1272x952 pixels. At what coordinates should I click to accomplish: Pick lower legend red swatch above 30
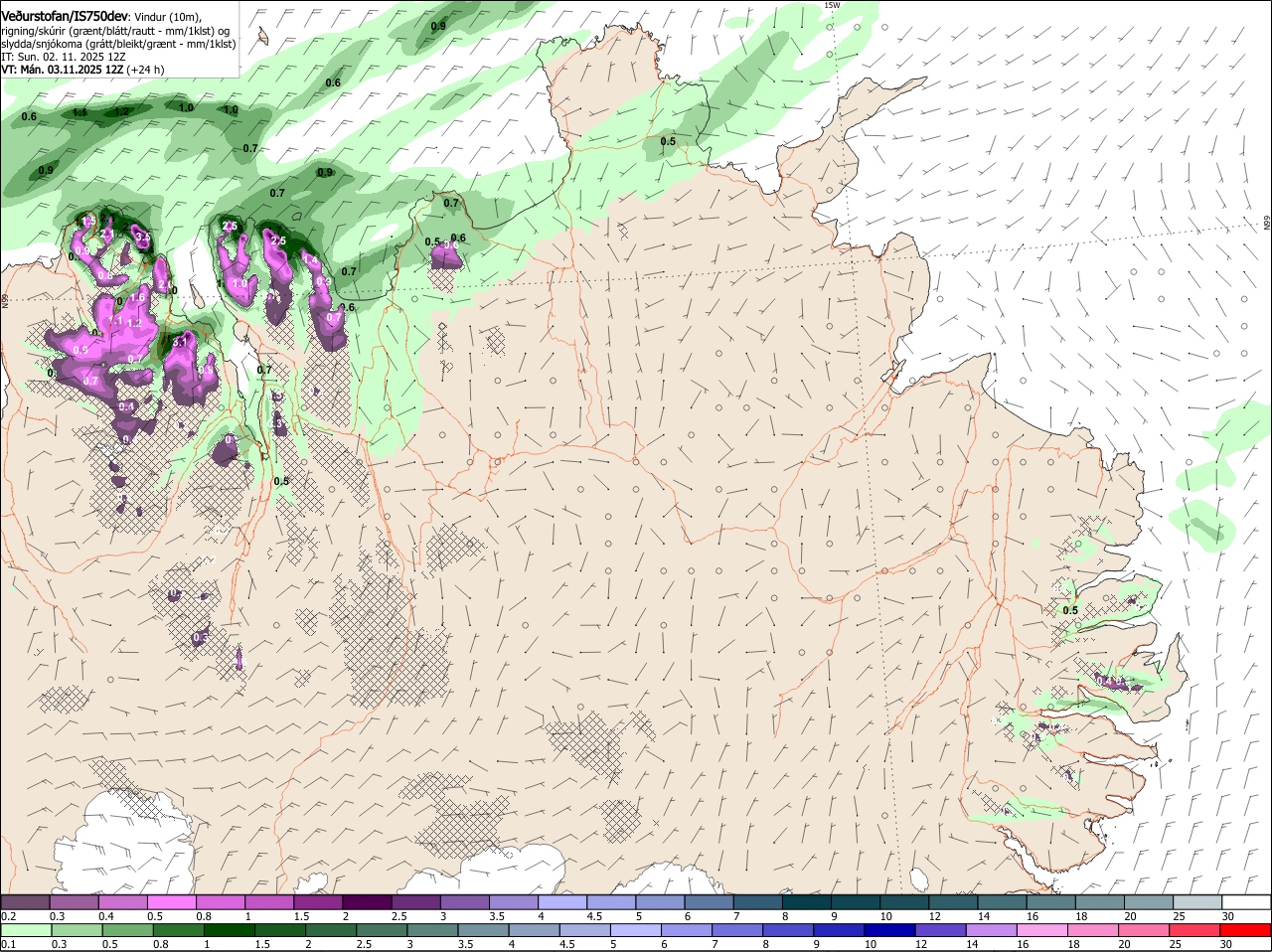point(1246,930)
